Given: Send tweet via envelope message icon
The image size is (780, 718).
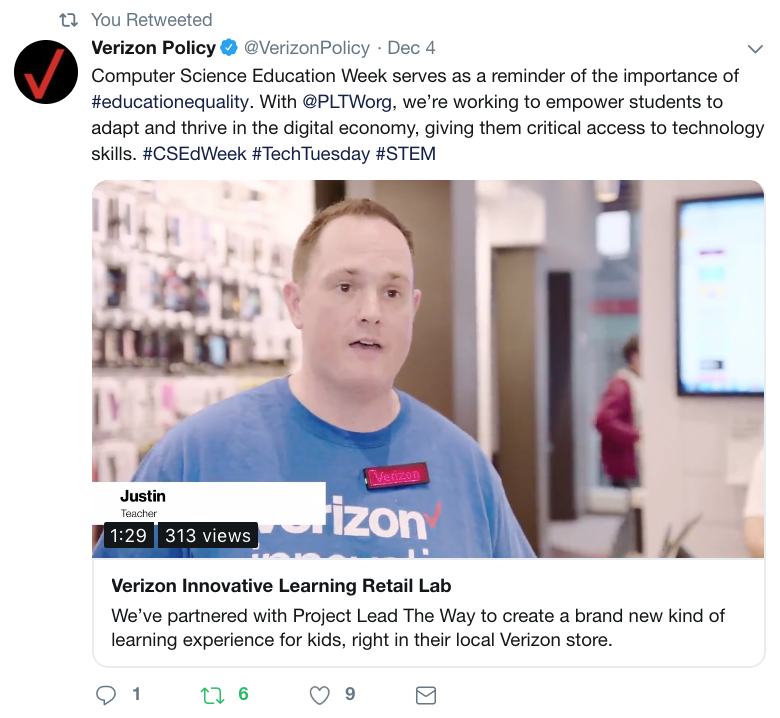Looking at the screenshot, I should [x=426, y=695].
